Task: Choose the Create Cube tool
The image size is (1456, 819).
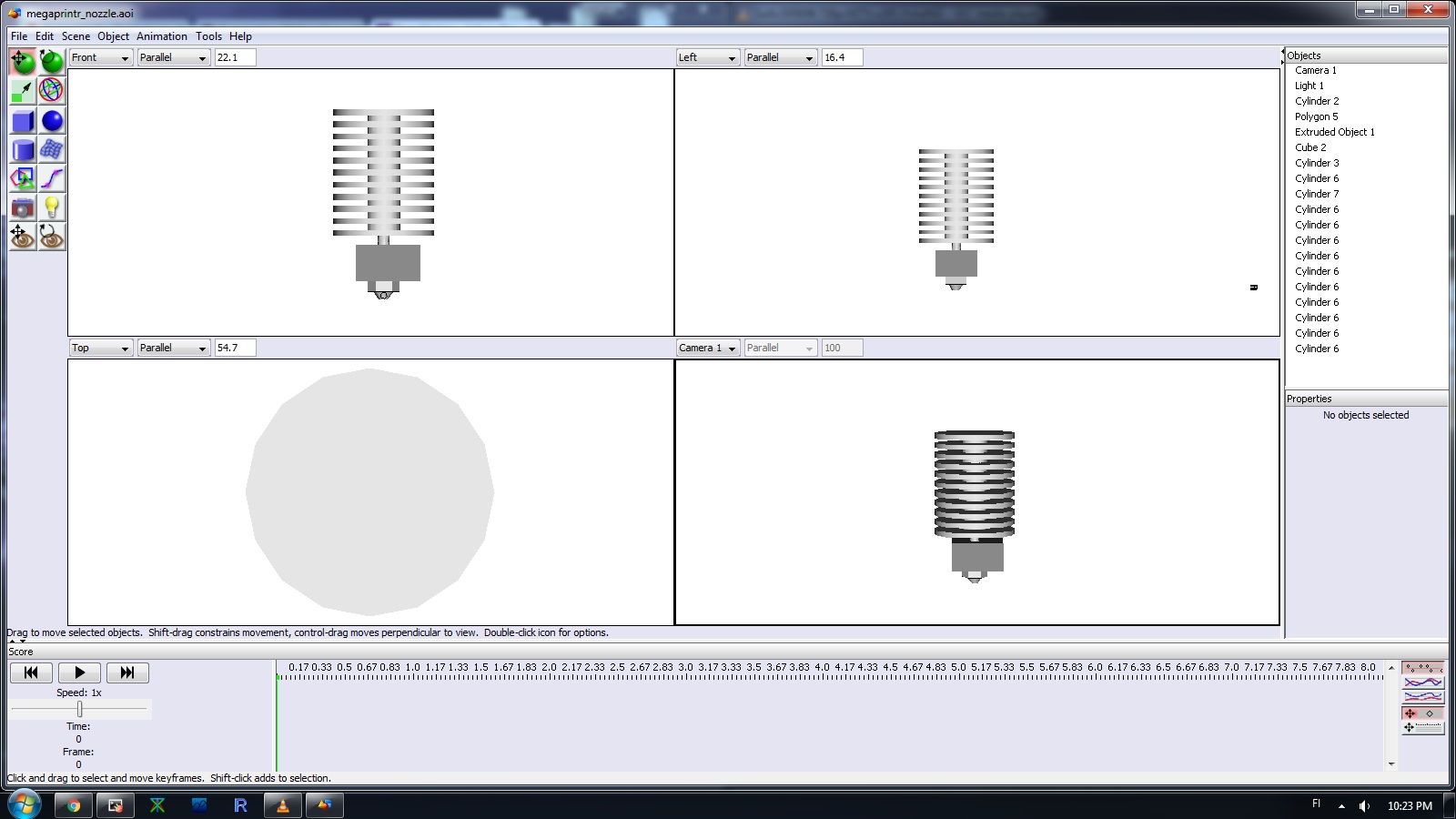Action: [23, 121]
